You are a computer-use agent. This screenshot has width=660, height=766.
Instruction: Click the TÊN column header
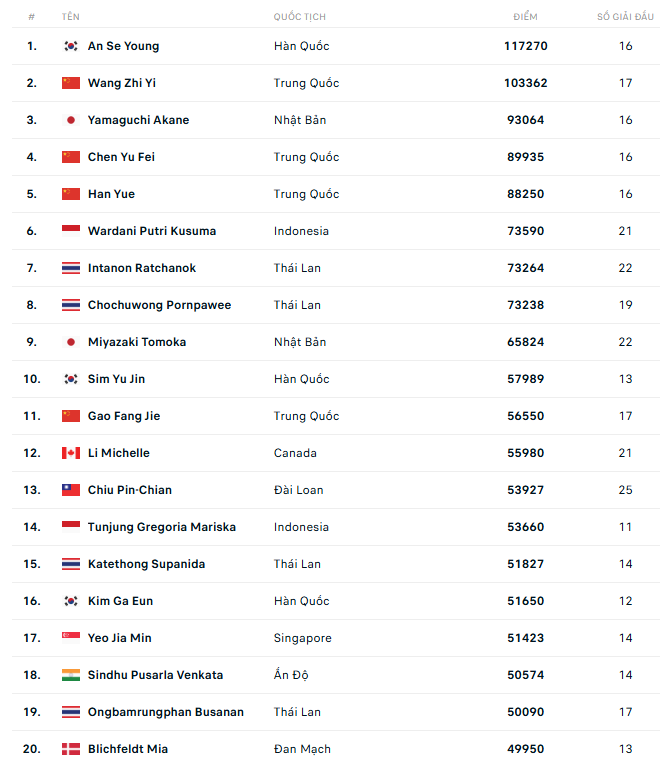click(x=71, y=17)
